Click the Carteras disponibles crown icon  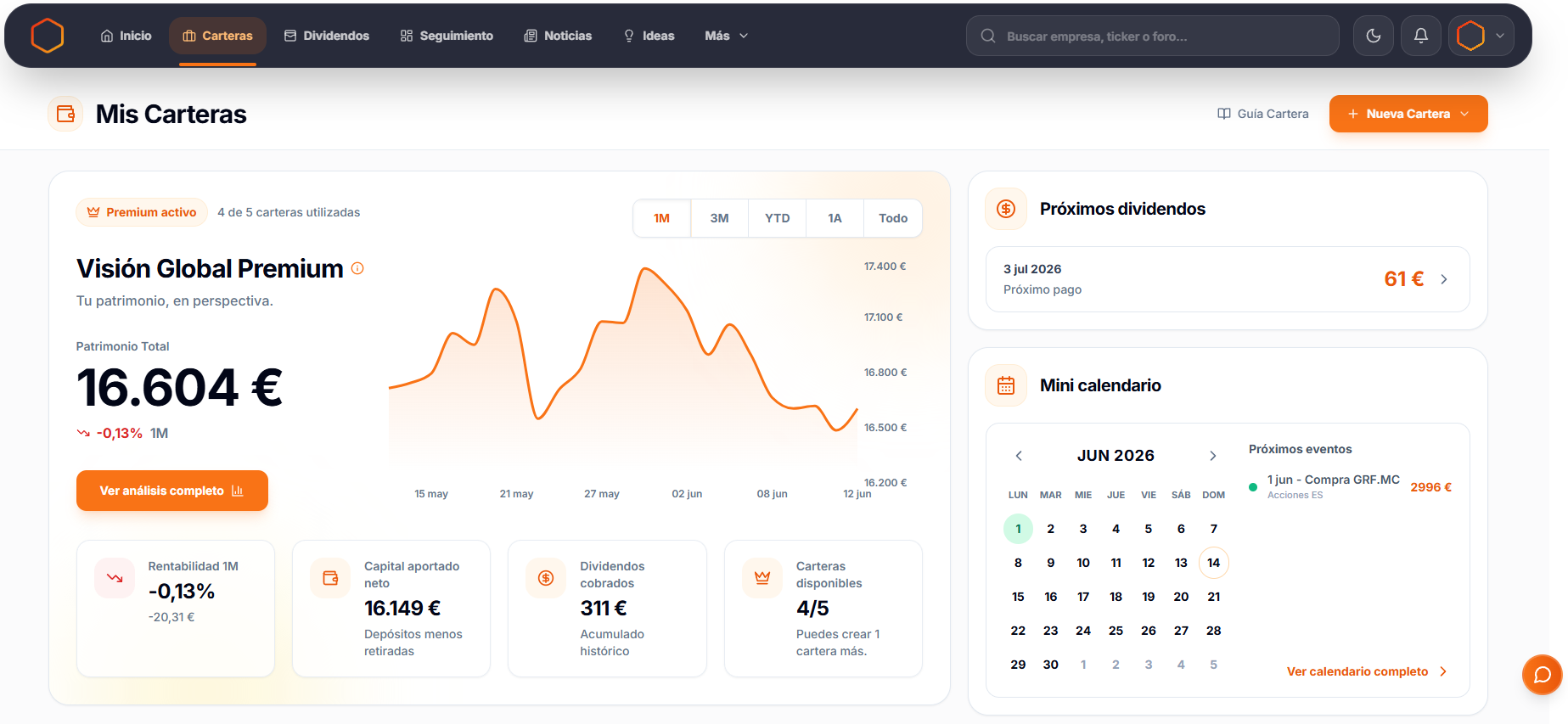pos(762,578)
